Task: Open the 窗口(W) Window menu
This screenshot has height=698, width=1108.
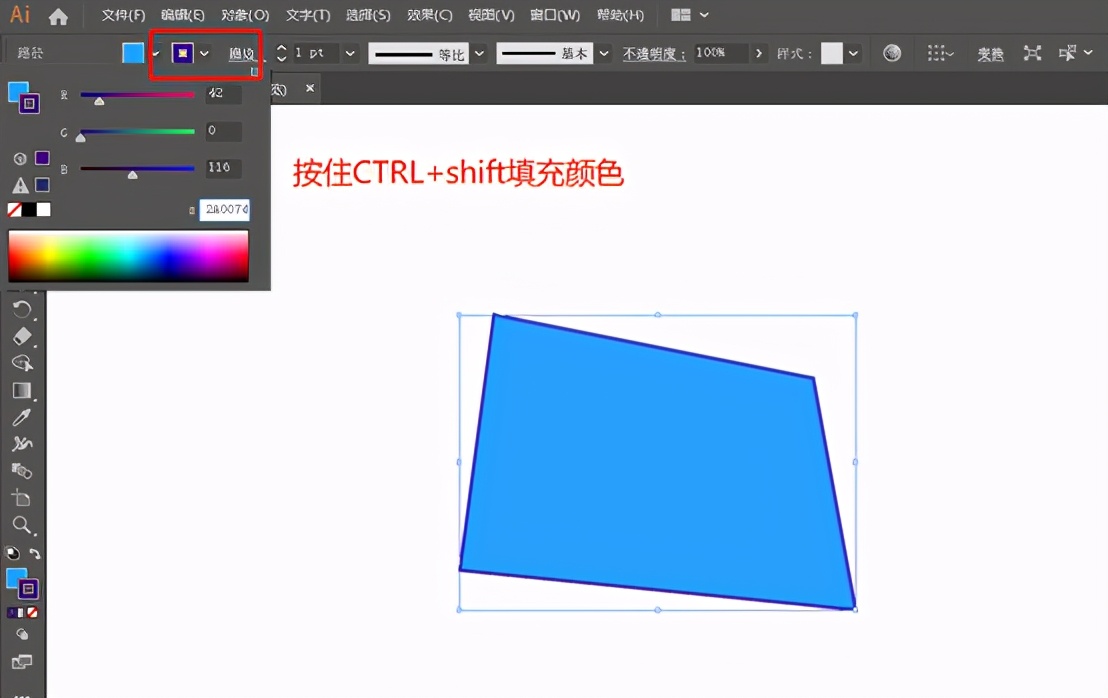Action: tap(555, 15)
